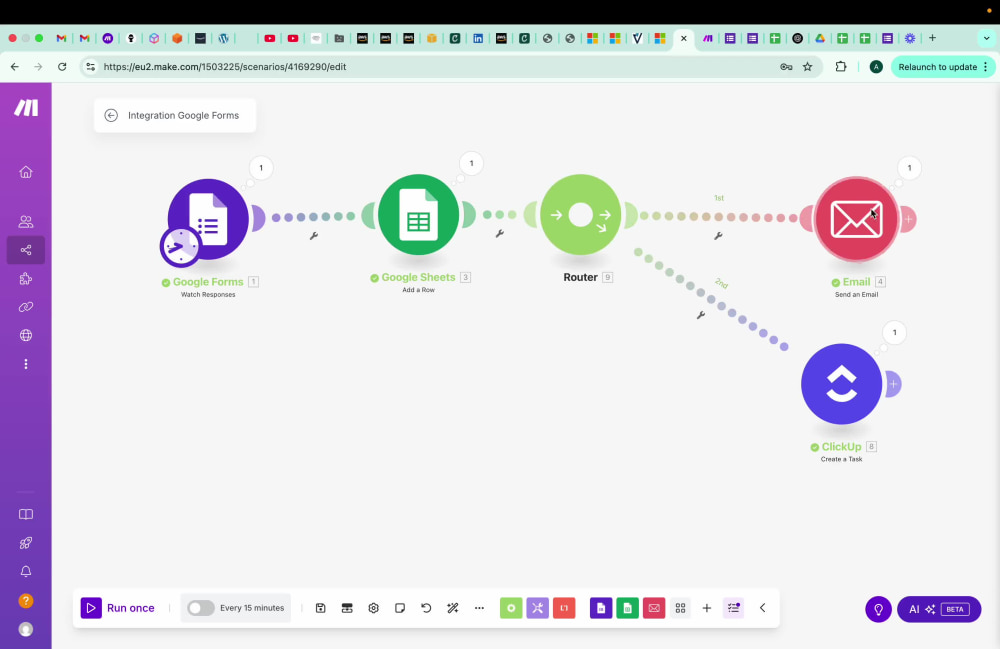Open the lightbulb Explain flow button
1000x649 pixels.
[x=878, y=609]
